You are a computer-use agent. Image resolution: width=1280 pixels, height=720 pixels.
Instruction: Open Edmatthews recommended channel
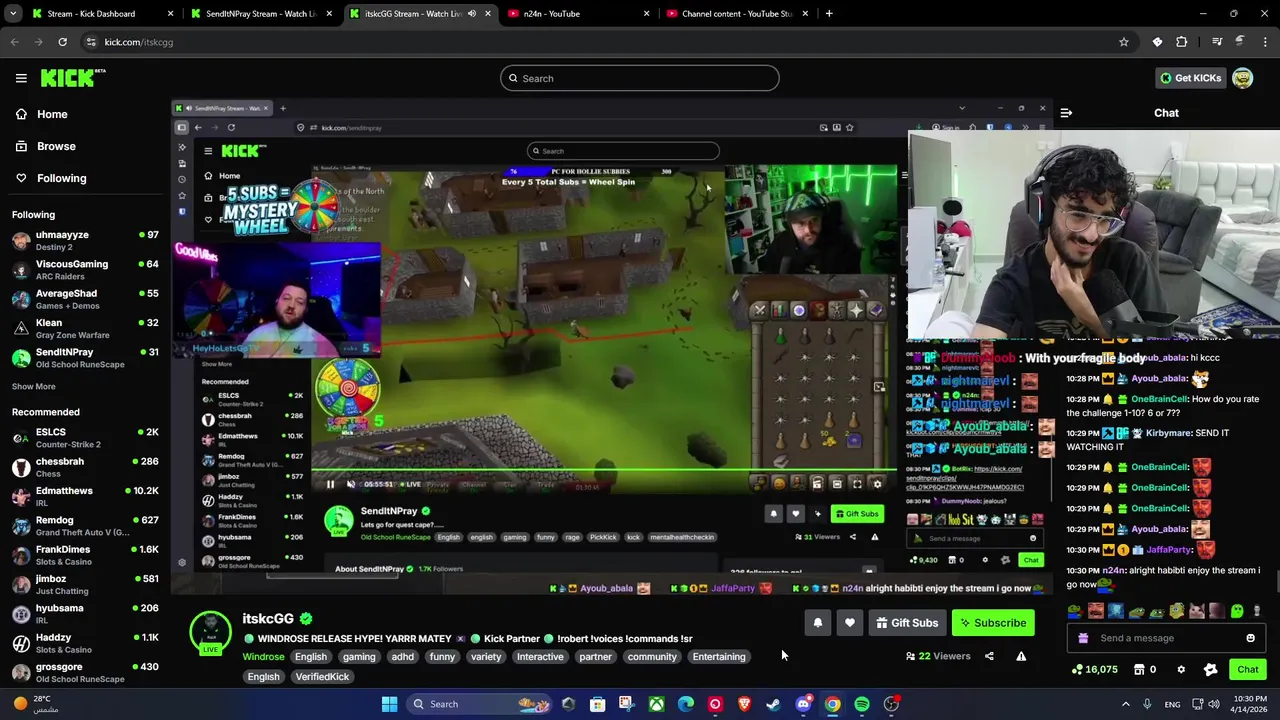click(85, 496)
